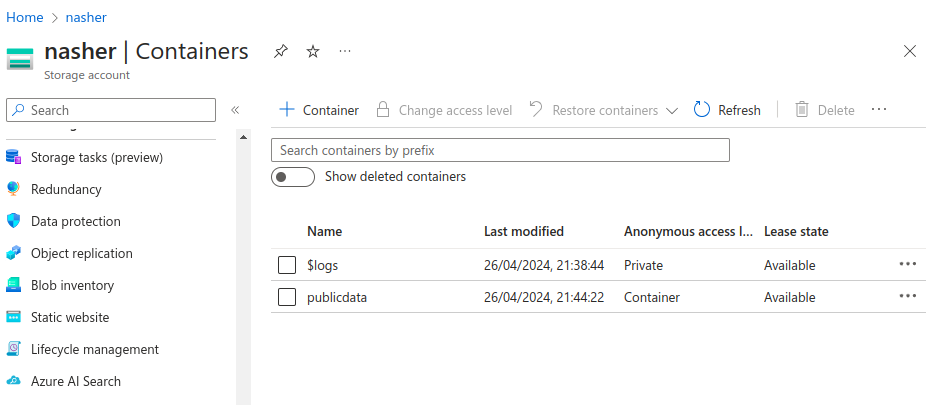Open the Static website icon
This screenshot has width=937, height=405.
coord(13,317)
